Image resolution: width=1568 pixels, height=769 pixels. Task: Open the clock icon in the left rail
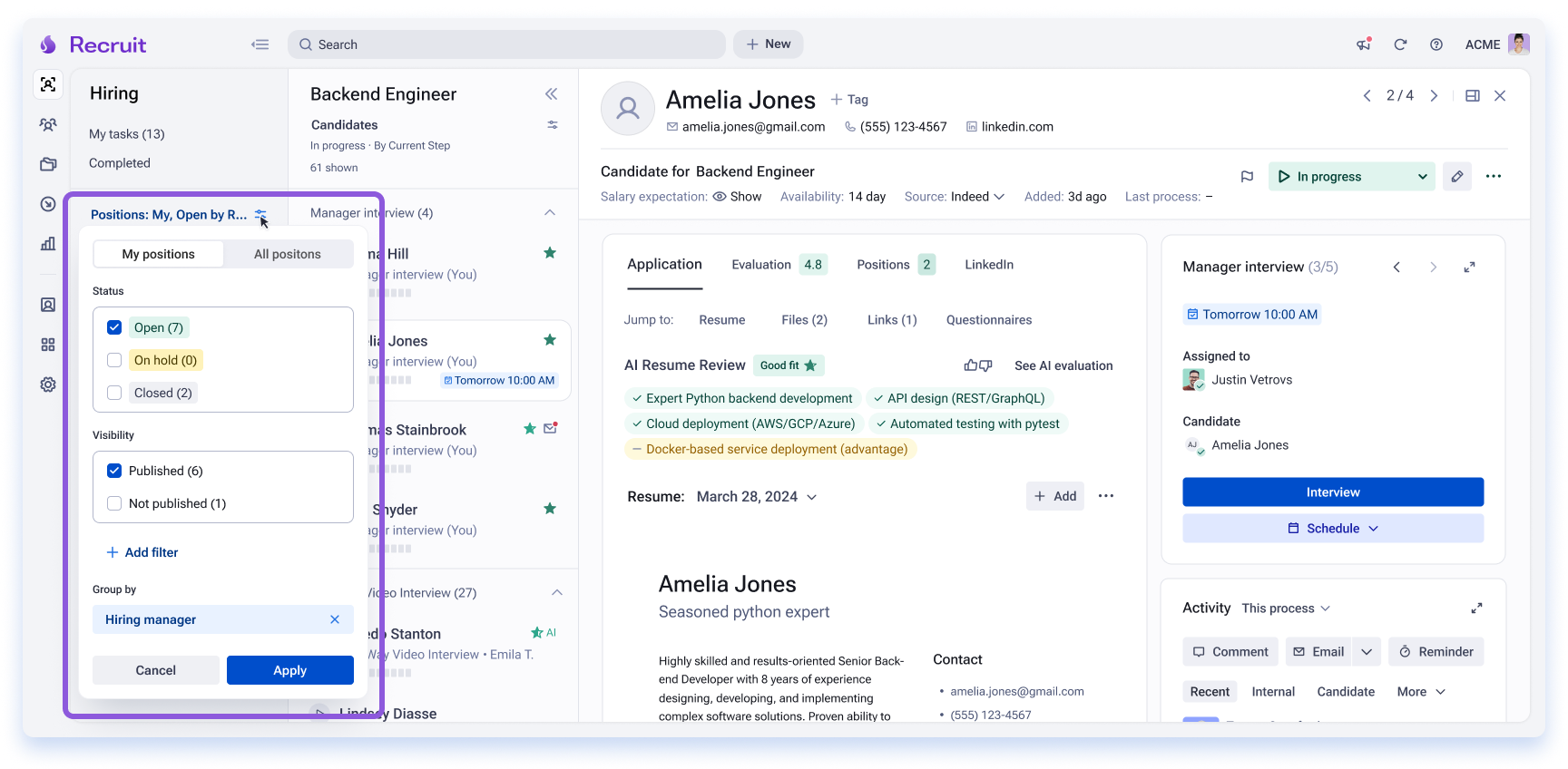click(x=48, y=204)
